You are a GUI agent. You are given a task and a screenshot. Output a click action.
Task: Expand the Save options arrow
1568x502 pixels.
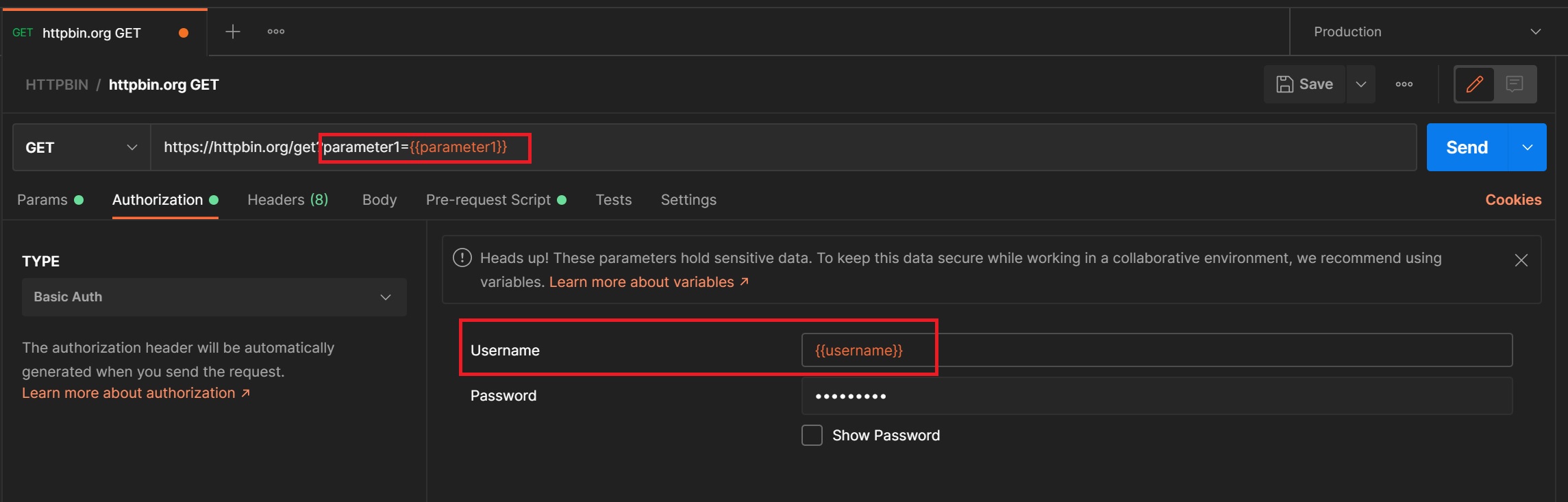(1360, 84)
